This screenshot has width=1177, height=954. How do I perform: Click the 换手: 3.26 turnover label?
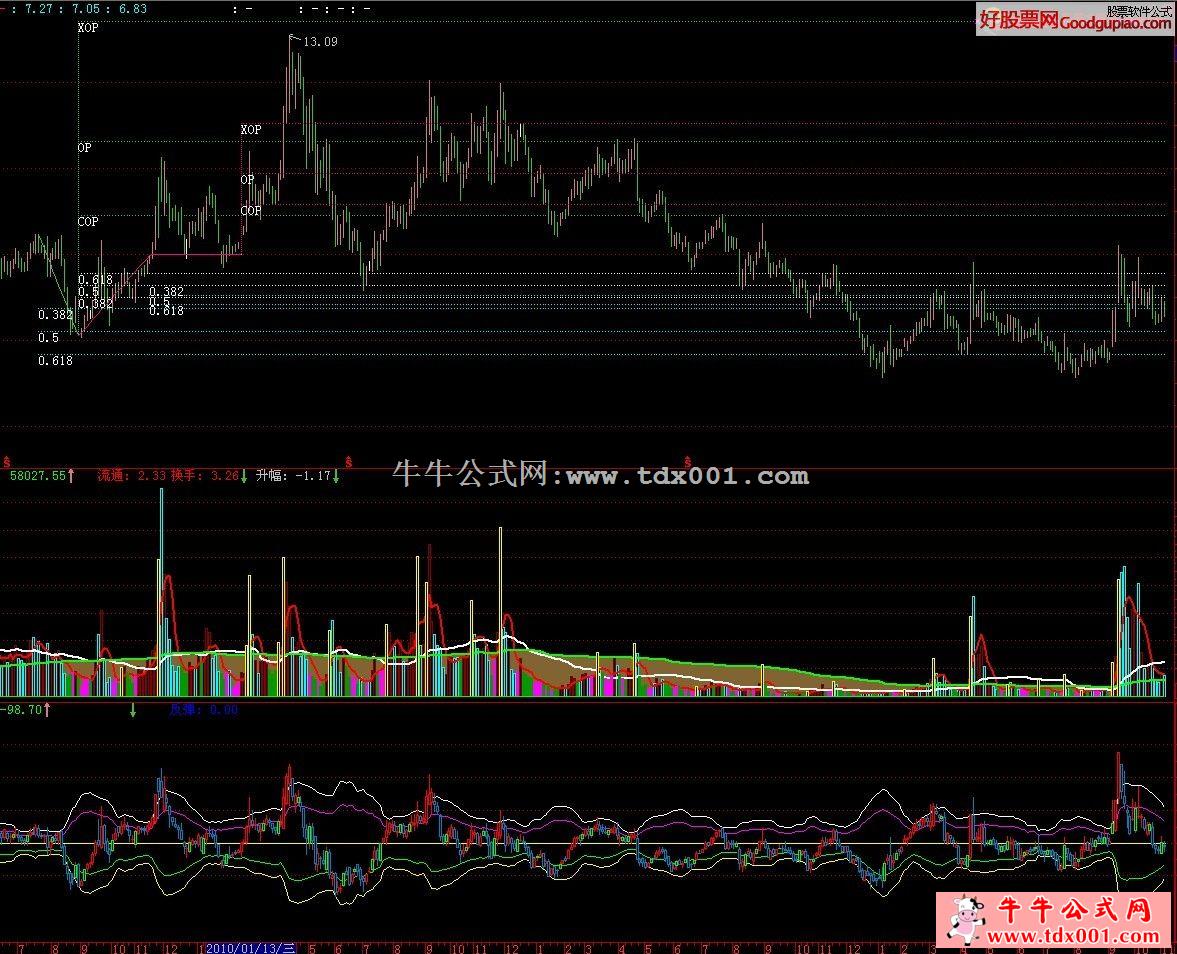click(x=204, y=477)
